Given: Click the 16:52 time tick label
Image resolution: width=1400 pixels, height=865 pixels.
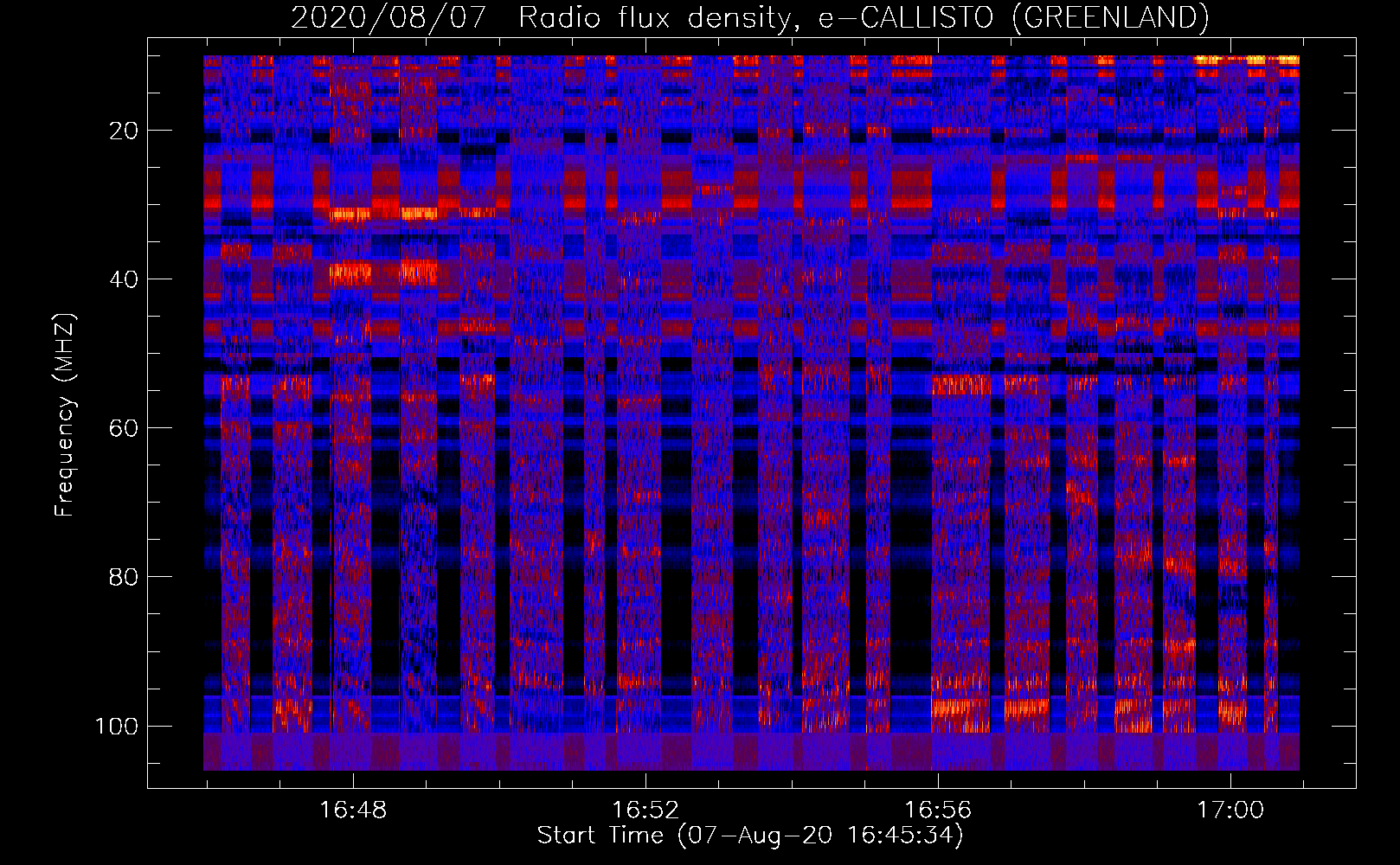Looking at the screenshot, I should coord(645,811).
